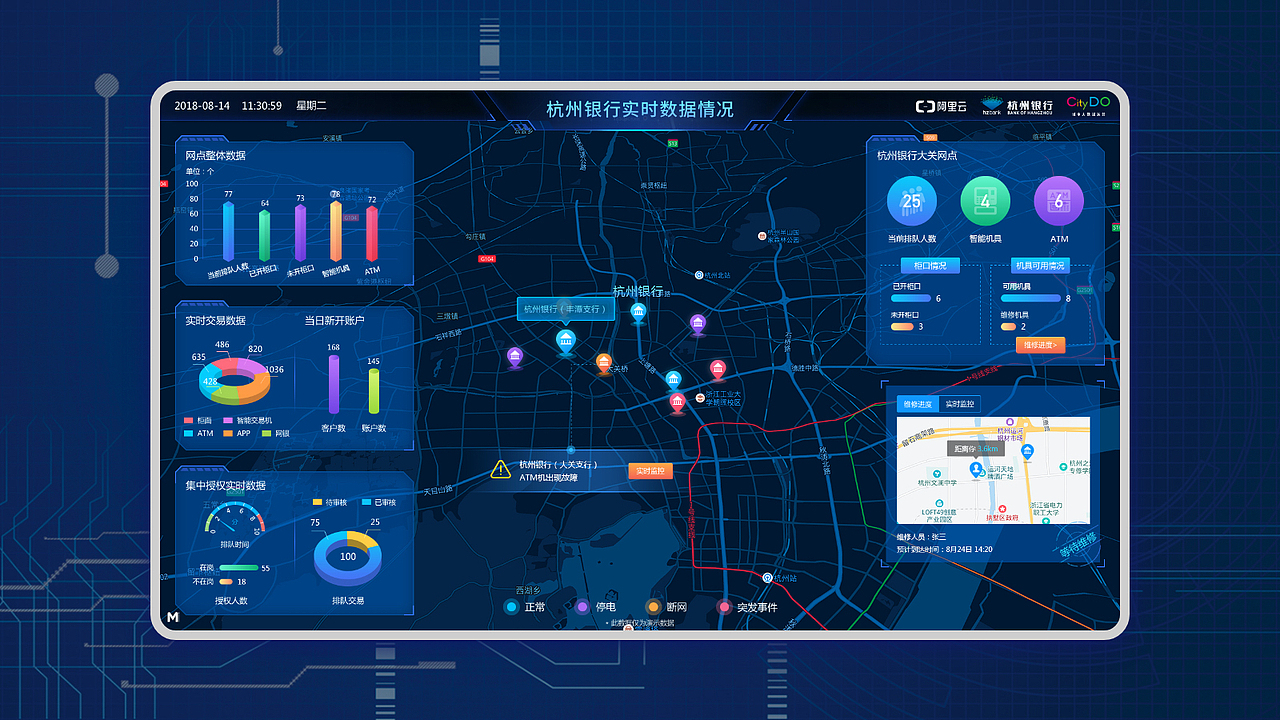1280x720 pixels.
Task: Toggle the 断网 legend indicator
Action: coord(653,607)
